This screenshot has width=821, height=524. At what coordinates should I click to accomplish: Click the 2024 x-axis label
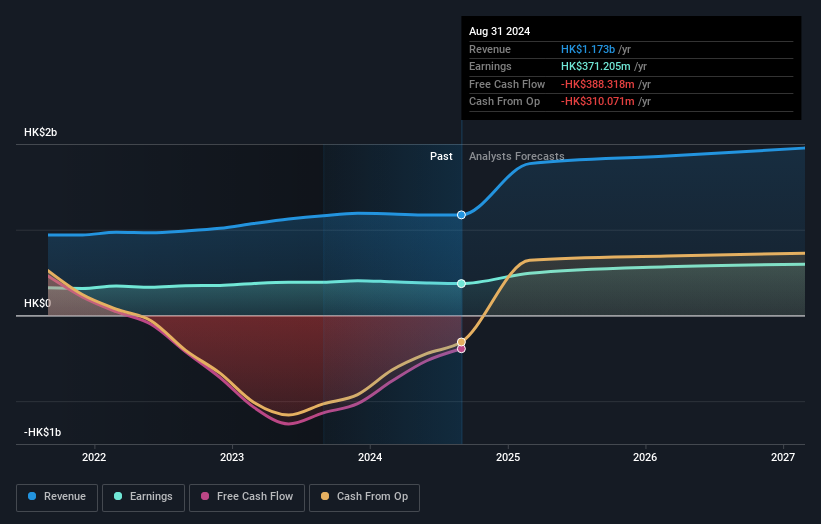370,458
